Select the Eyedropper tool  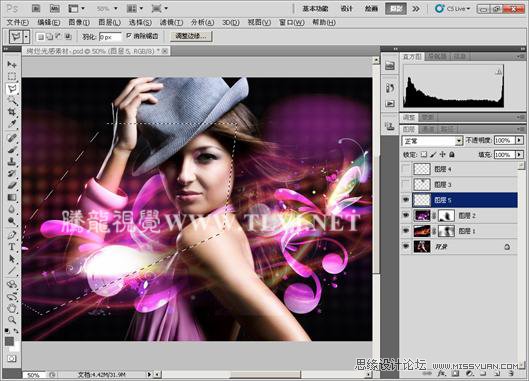tap(12, 124)
